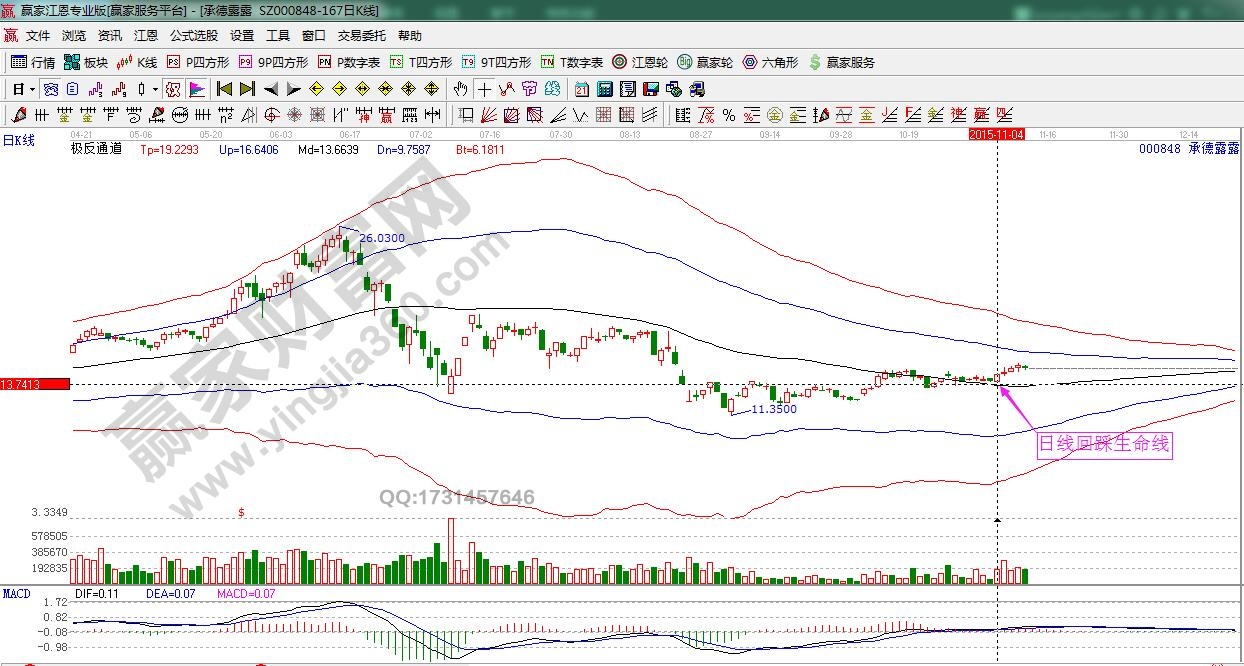
Task: Toggle the crosshair cursor button
Action: 484,89
